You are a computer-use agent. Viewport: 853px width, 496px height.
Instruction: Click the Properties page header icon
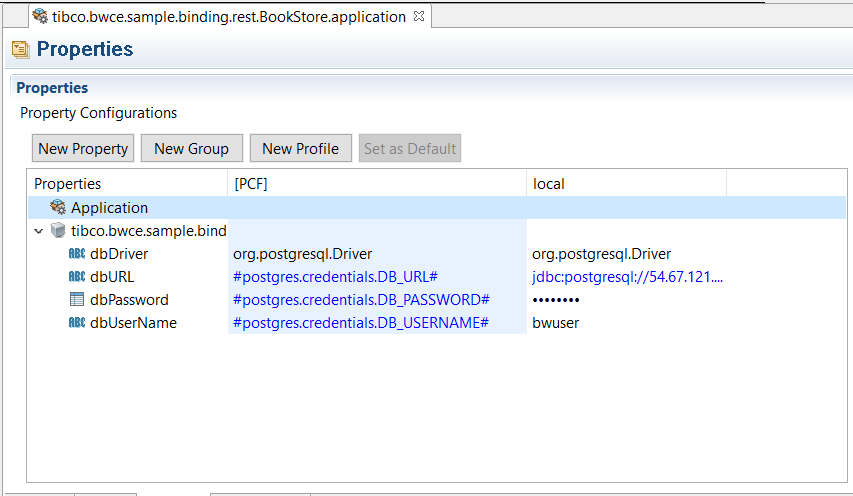click(21, 49)
